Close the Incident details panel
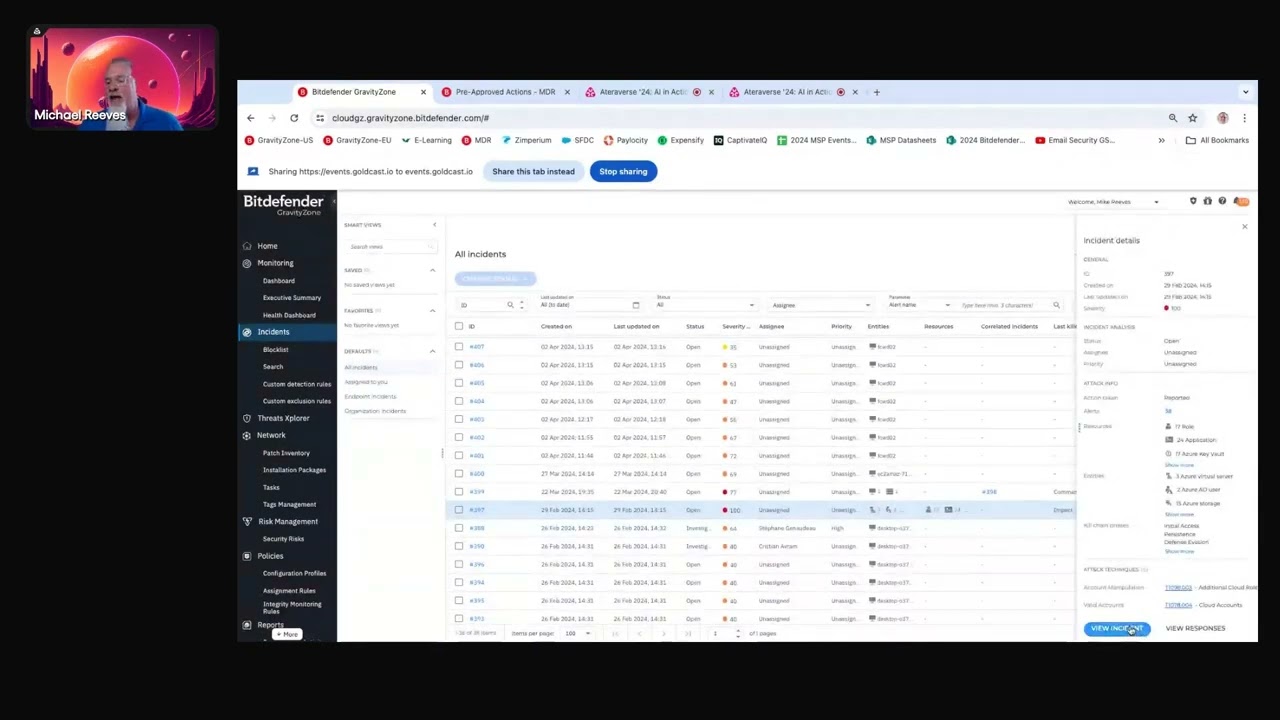 1245,227
